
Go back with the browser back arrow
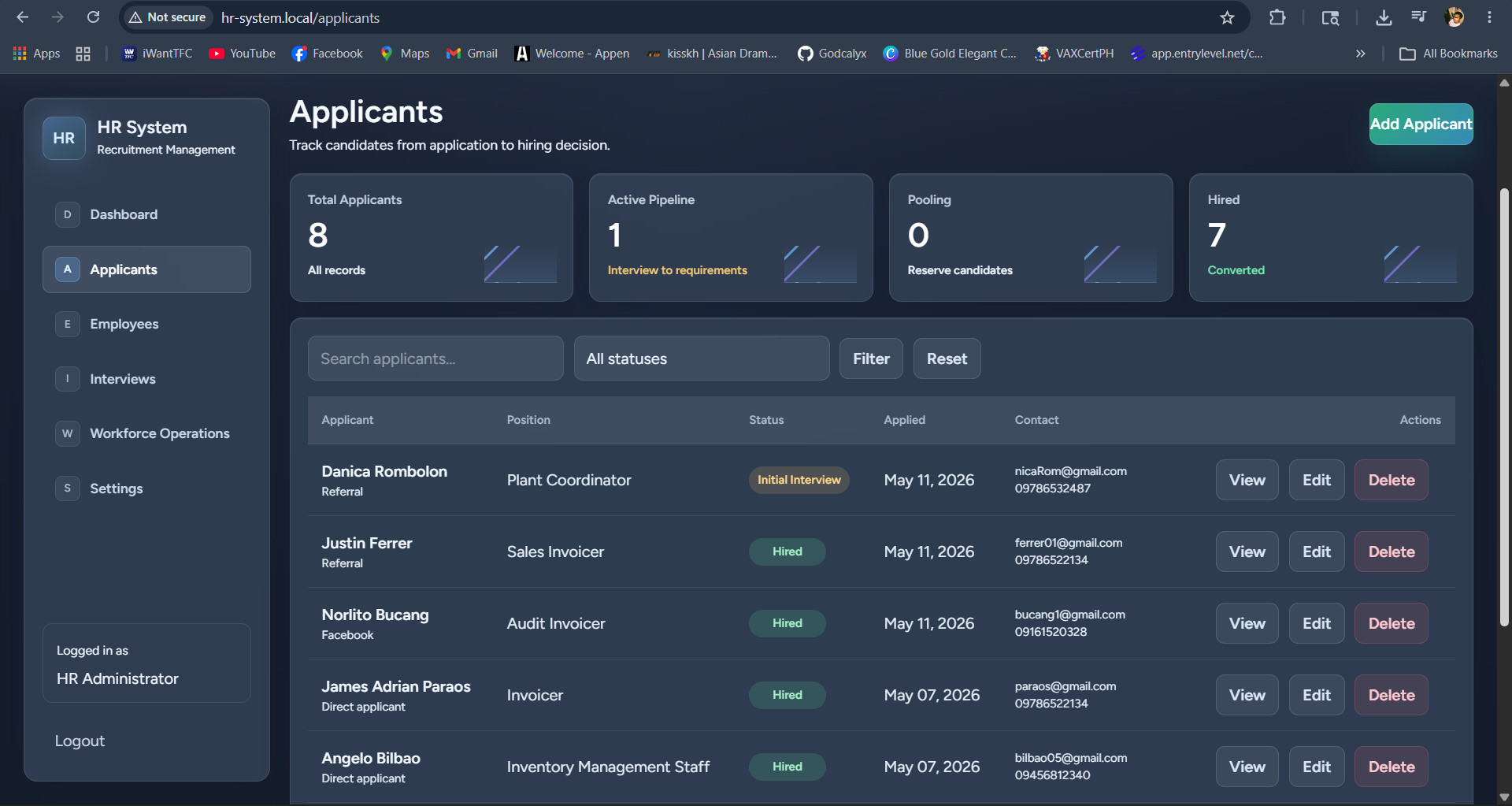(23, 17)
